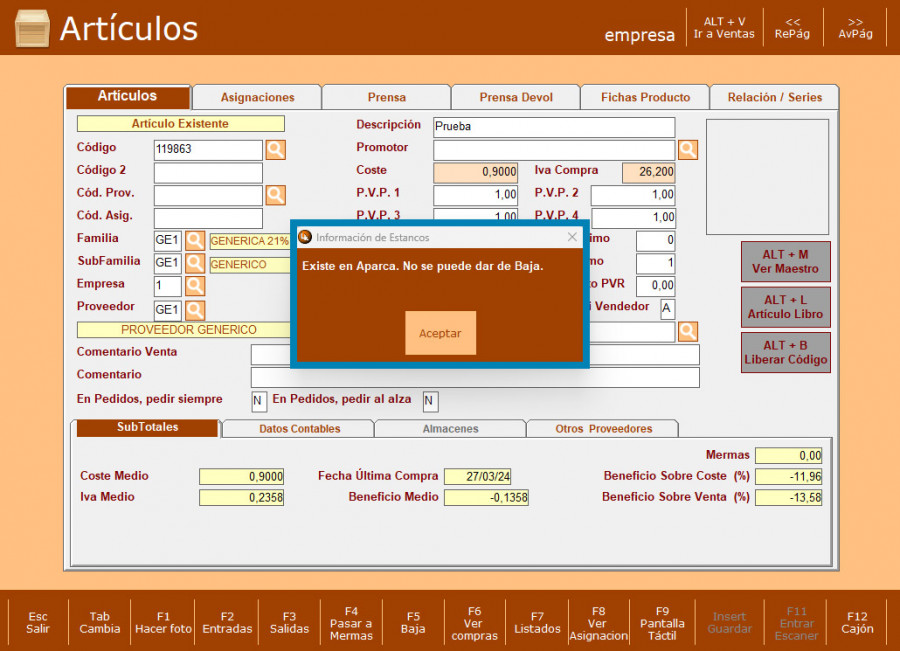Screen dimensions: 900x651
Task: Click the ALT + B Liberar Código button
Action: [x=784, y=352]
